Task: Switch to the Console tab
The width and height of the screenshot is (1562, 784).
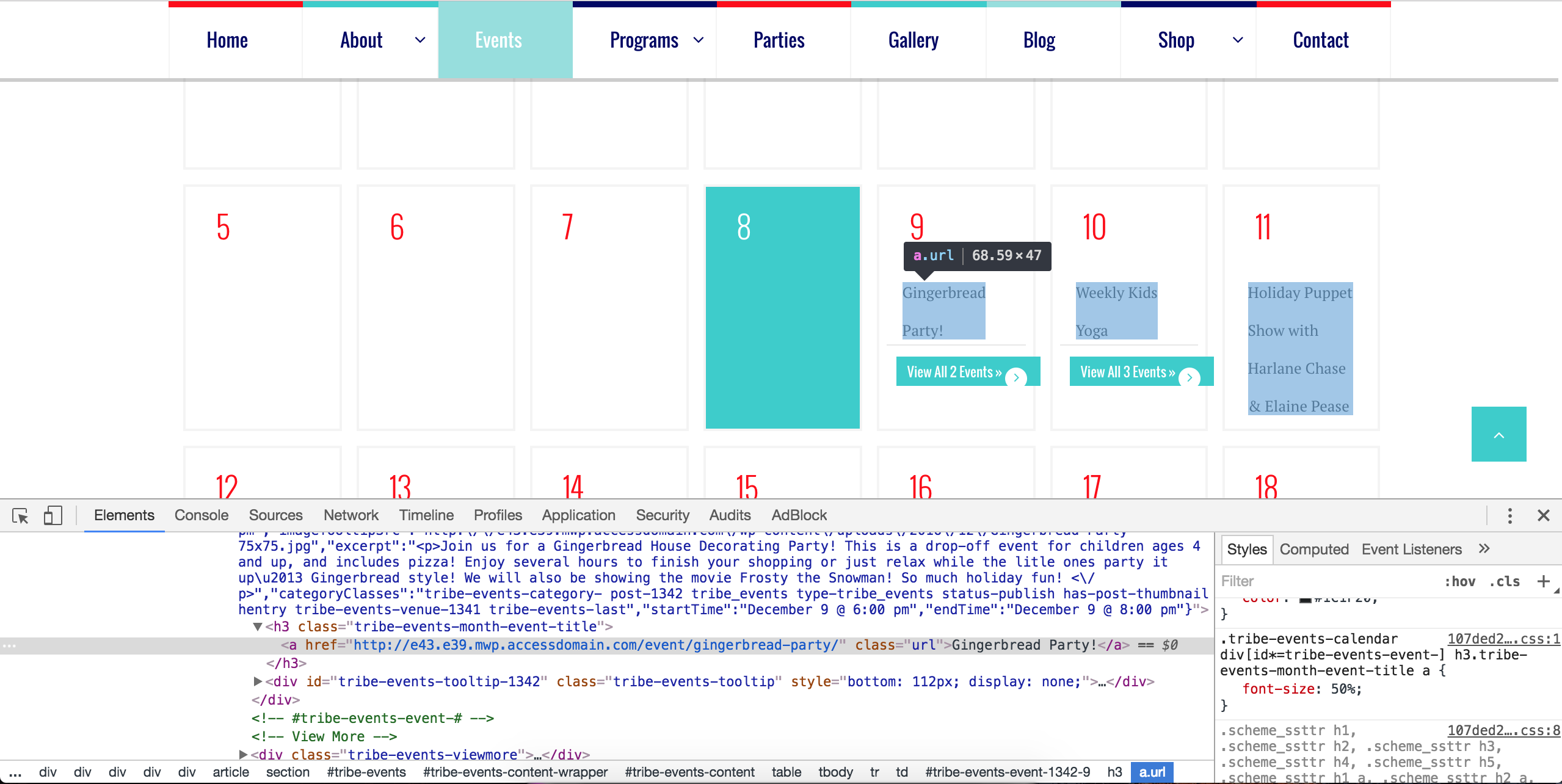Action: tap(201, 515)
